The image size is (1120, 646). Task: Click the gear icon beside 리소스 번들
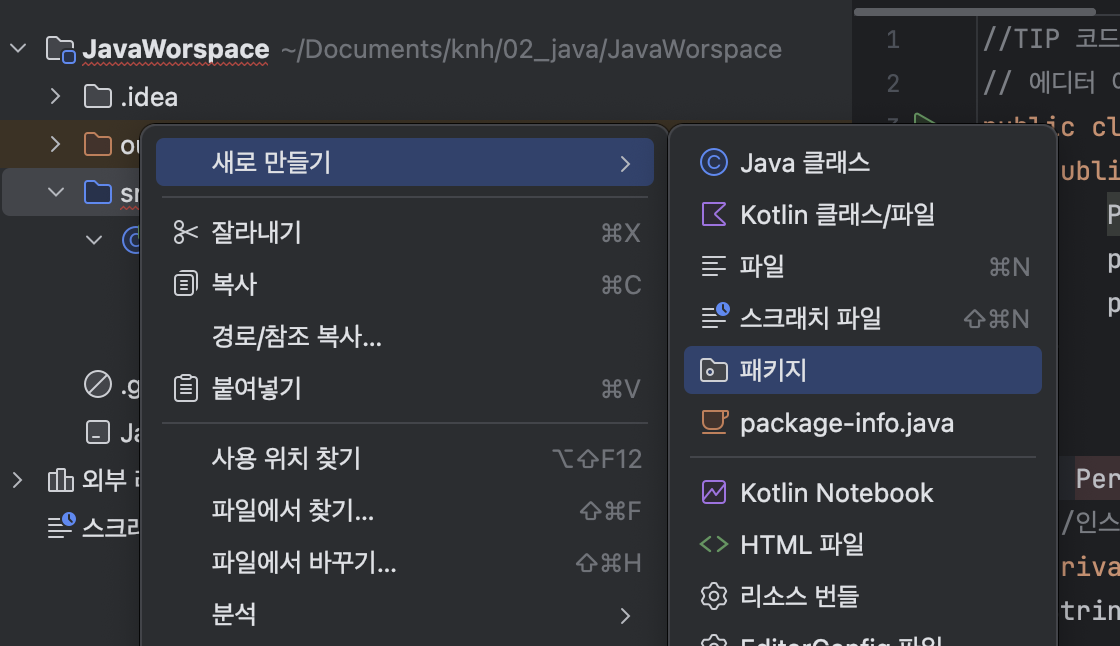(x=714, y=595)
